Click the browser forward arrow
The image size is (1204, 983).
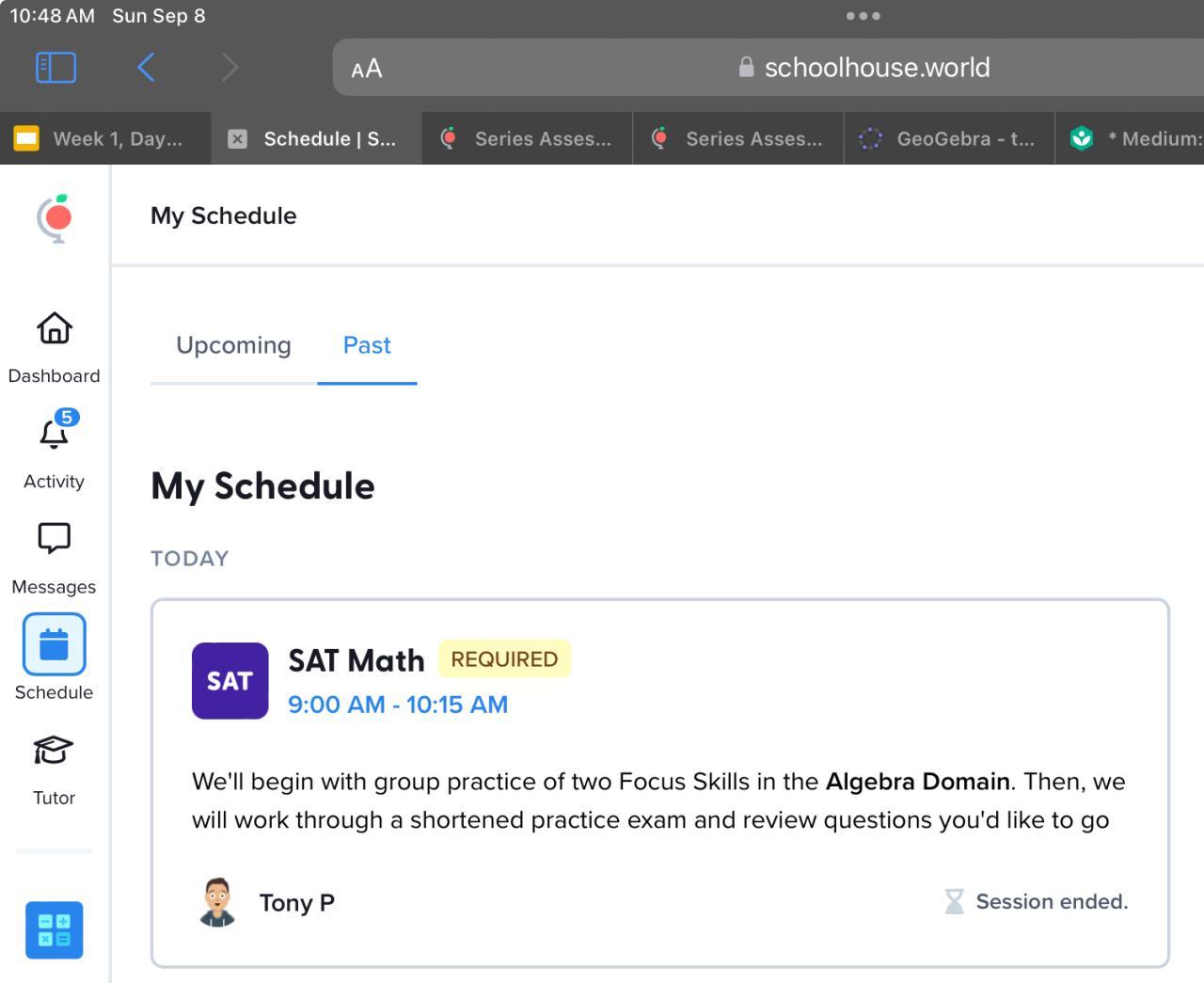pyautogui.click(x=230, y=68)
